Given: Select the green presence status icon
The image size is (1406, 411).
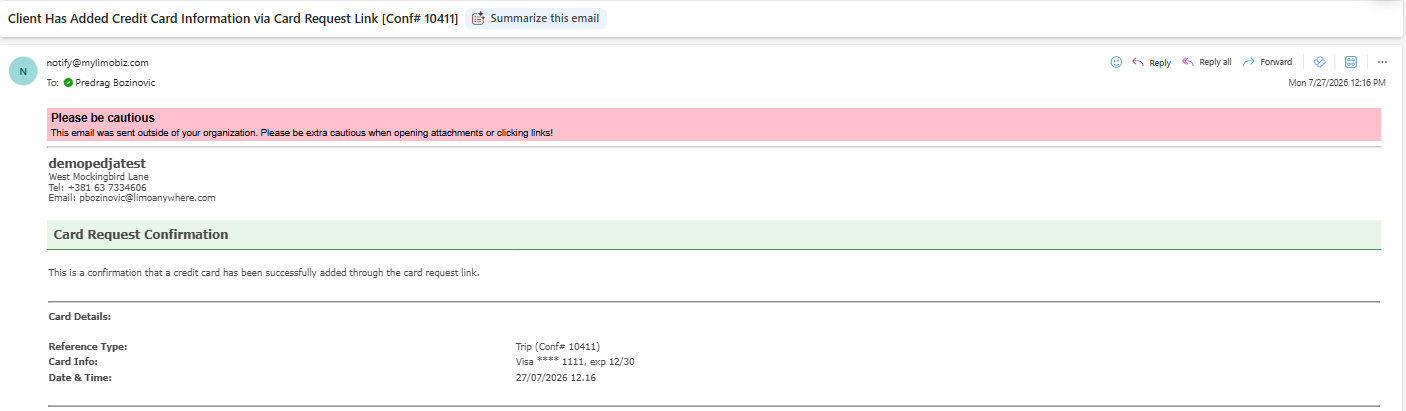Looking at the screenshot, I should pos(68,82).
